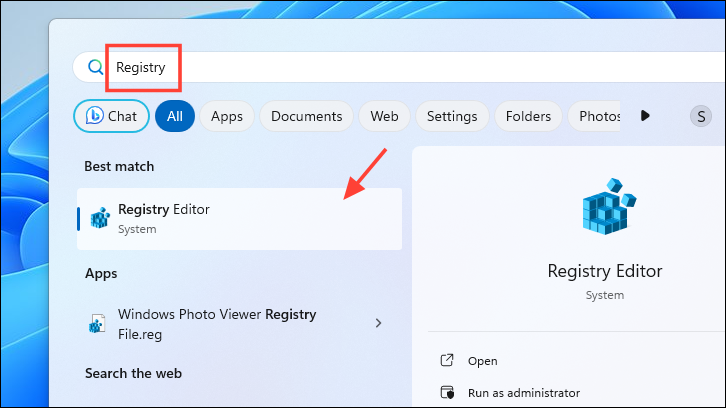Open Registry Editor best match result
The width and height of the screenshot is (726, 408).
point(239,219)
